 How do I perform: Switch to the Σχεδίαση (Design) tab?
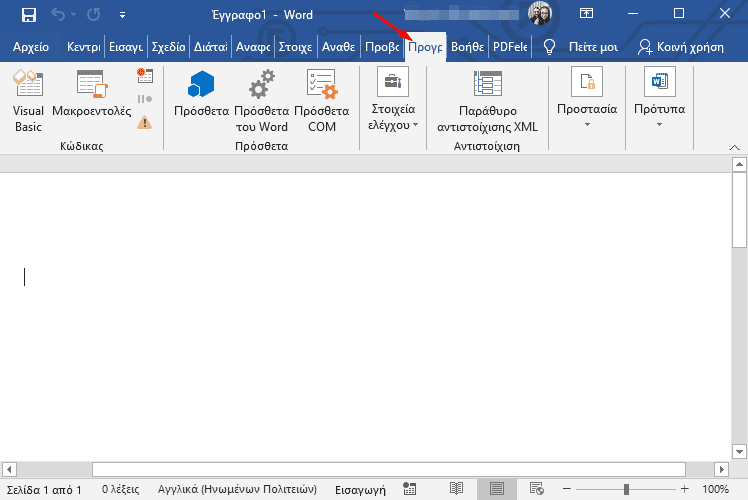pos(168,47)
